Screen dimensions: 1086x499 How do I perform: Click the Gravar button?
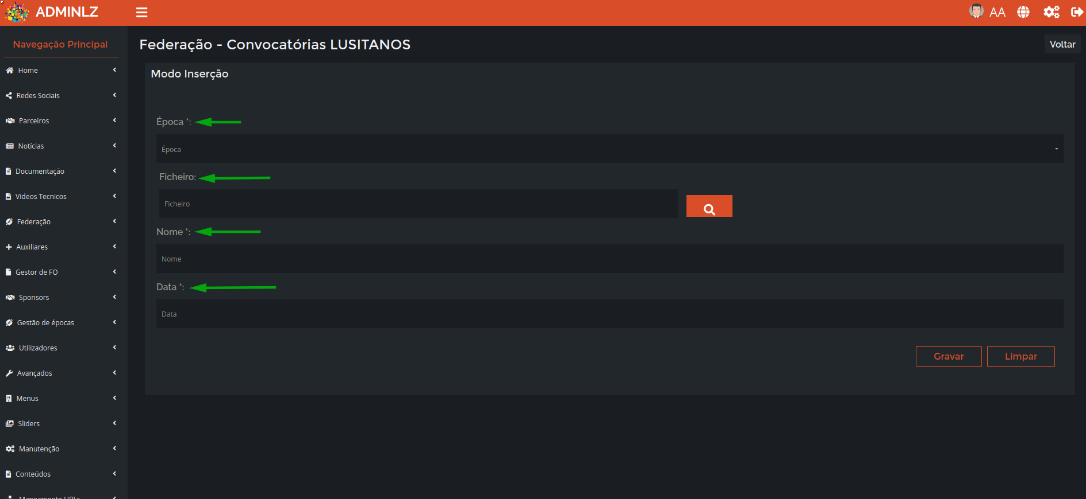[949, 356]
